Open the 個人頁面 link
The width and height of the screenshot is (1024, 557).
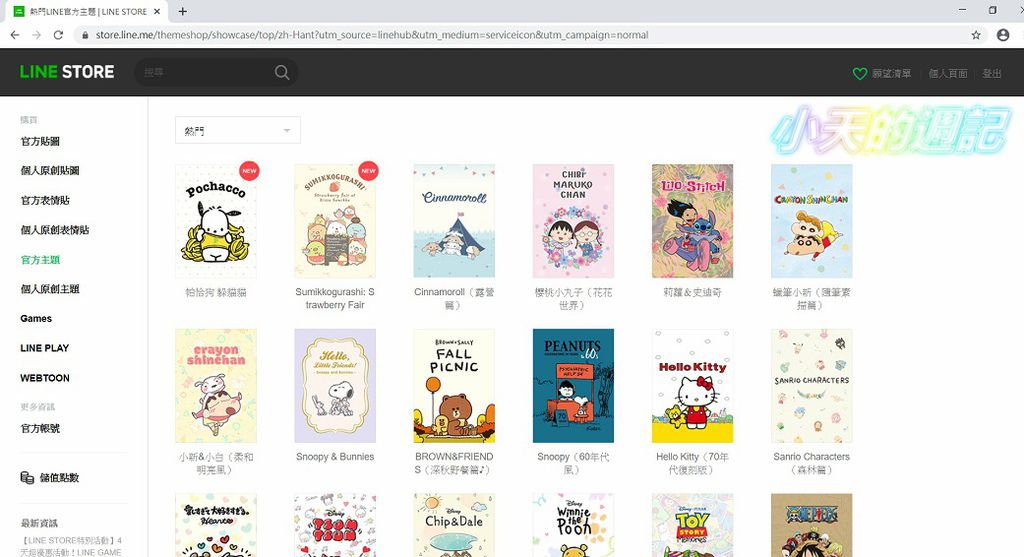point(948,74)
